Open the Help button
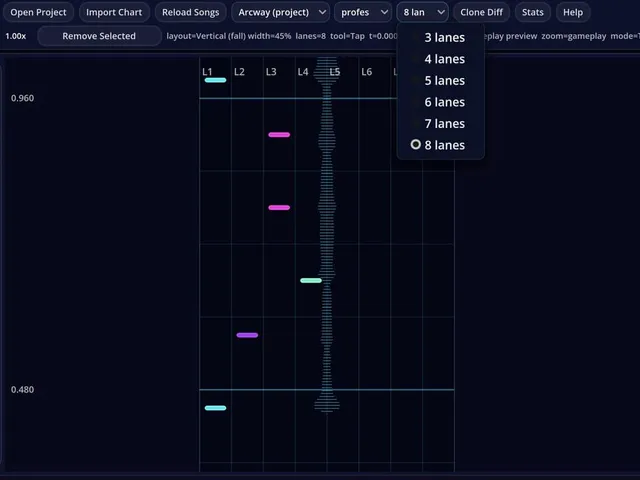The image size is (640, 480). [573, 12]
